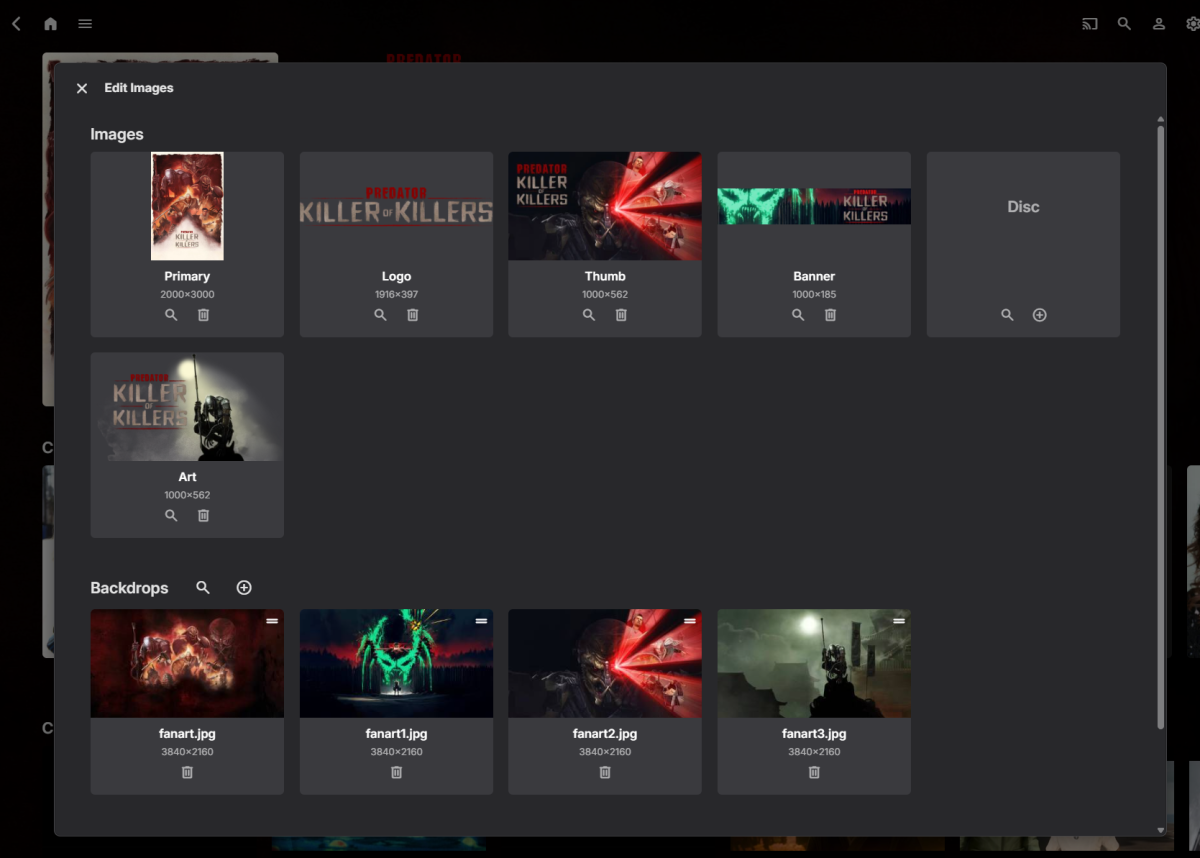The image size is (1200, 858).
Task: Add a Disc image with plus icon
Action: 1039,315
